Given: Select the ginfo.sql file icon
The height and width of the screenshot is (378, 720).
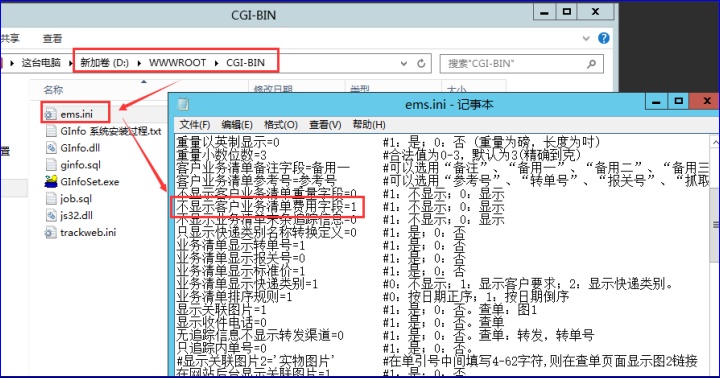Looking at the screenshot, I should click(x=51, y=164).
